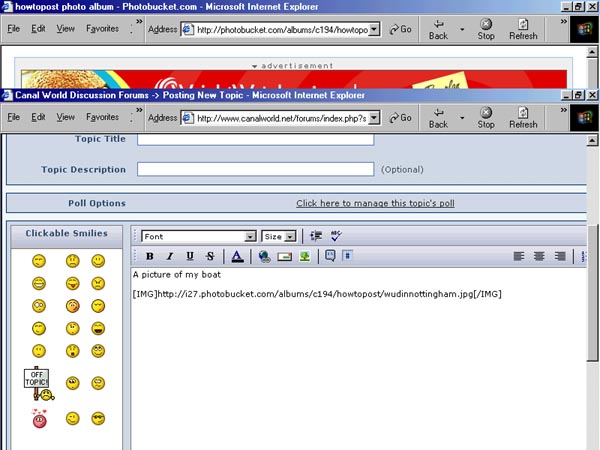Viewport: 600px width, 450px height.
Task: Click the link to manage this topic's poll
Action: pos(375,203)
